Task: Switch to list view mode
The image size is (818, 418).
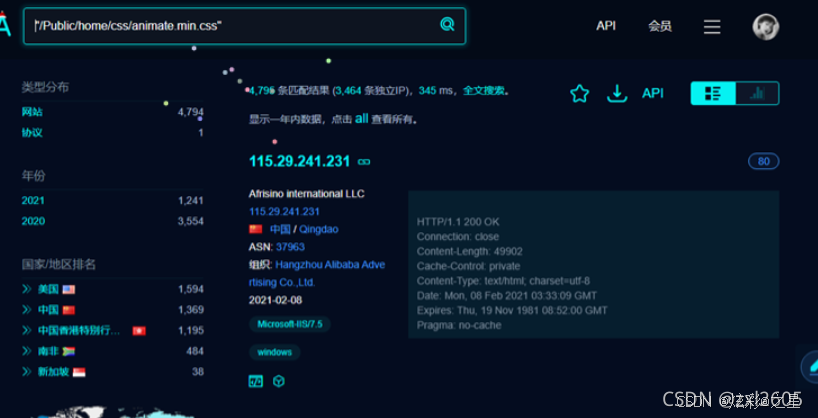Action: (713, 93)
